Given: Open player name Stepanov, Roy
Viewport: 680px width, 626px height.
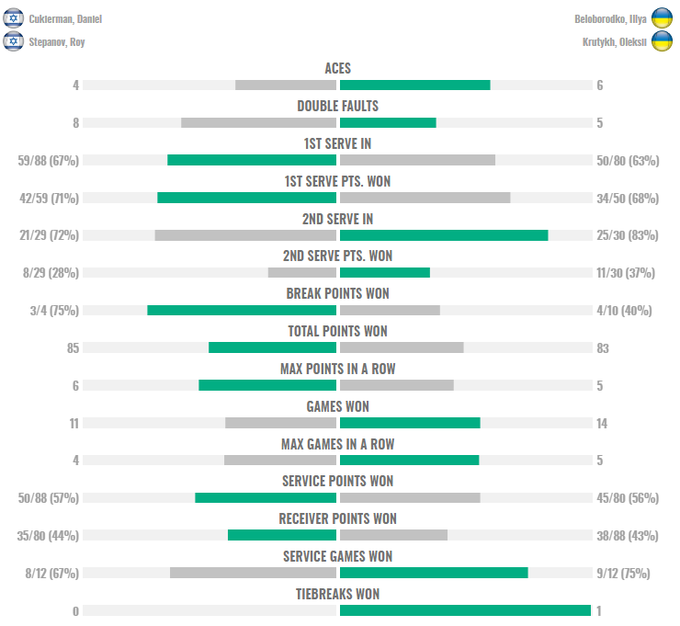Looking at the screenshot, I should 58,42.
